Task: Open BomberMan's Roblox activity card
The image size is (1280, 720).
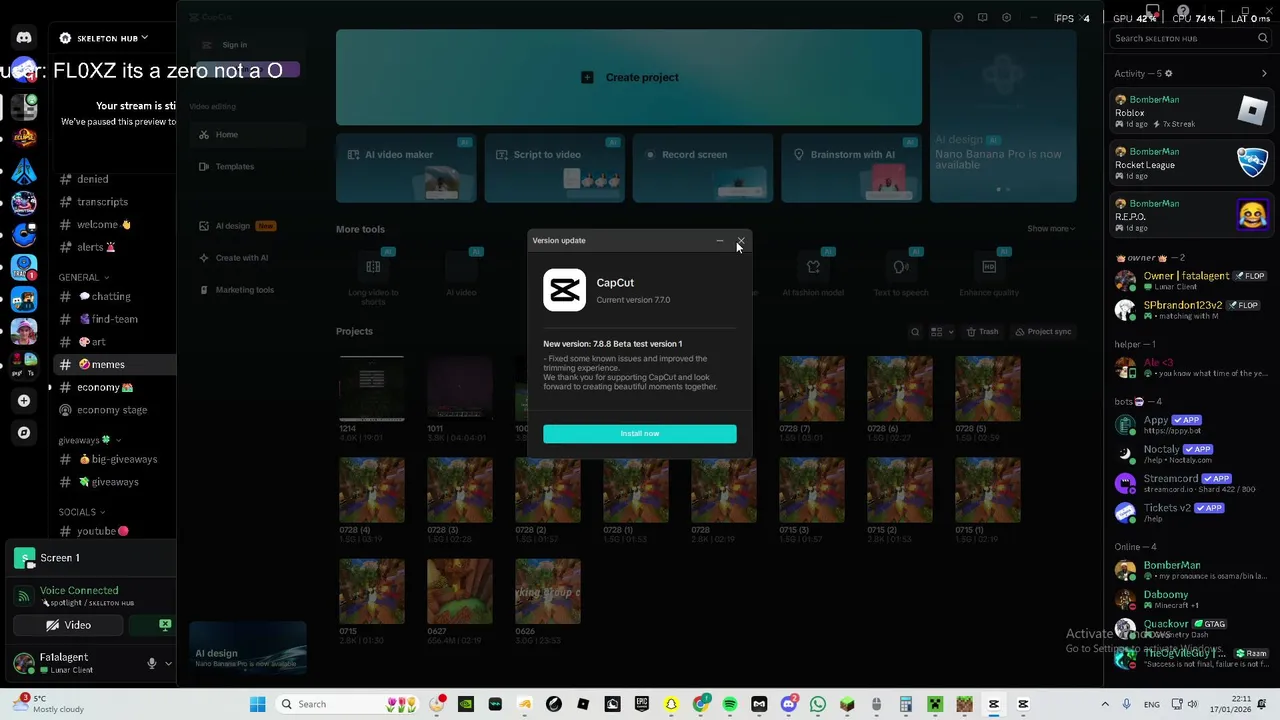Action: 1191,111
